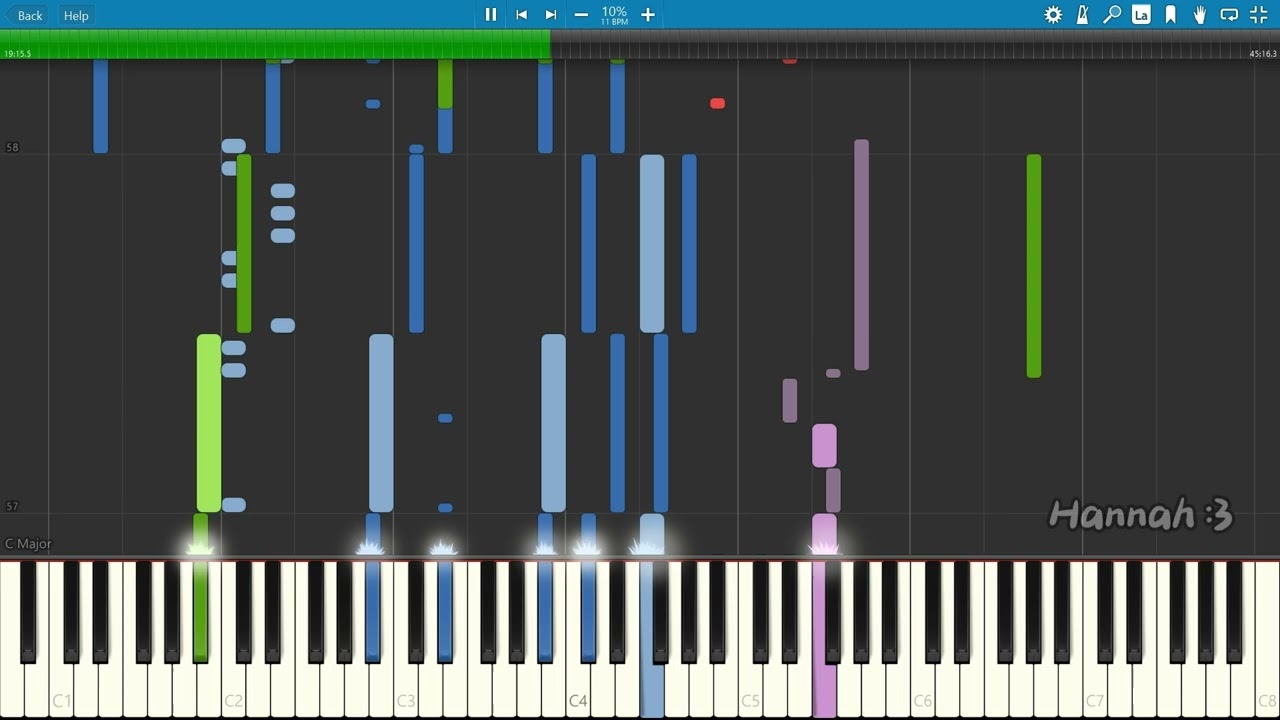Viewport: 1280px width, 720px height.
Task: Toggle the metronome
Action: (x=1083, y=15)
